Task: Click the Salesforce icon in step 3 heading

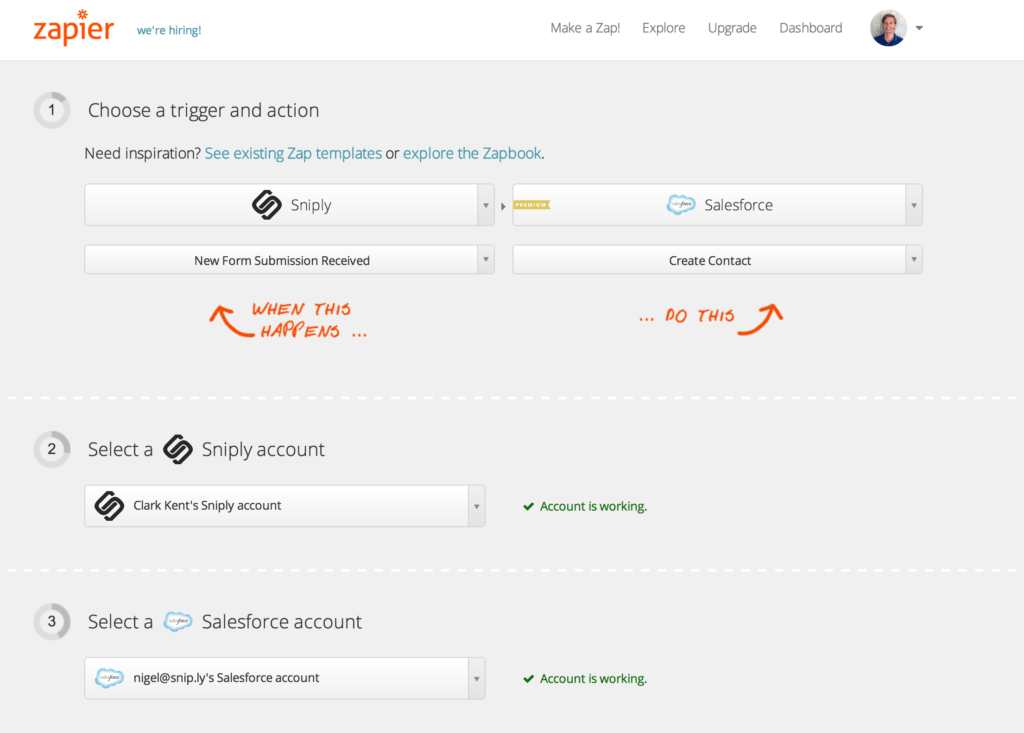Action: [x=177, y=622]
